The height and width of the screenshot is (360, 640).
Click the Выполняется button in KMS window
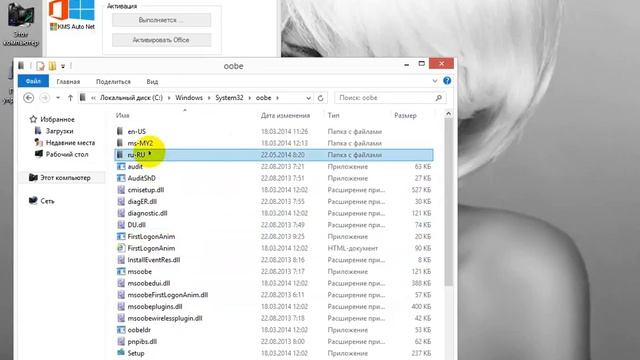(162, 20)
